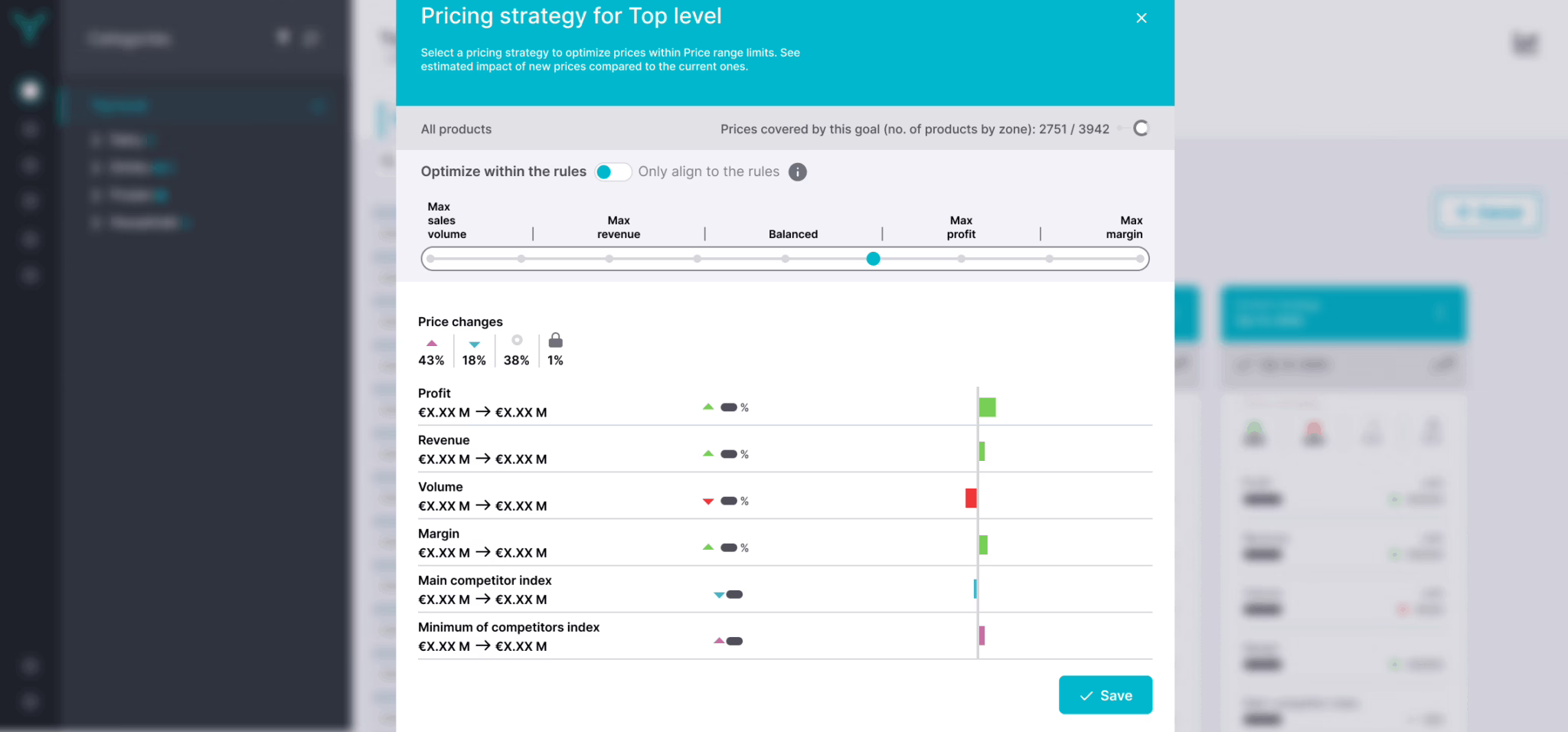1568x732 pixels.
Task: Open the info icon next to align rules
Action: tap(797, 172)
